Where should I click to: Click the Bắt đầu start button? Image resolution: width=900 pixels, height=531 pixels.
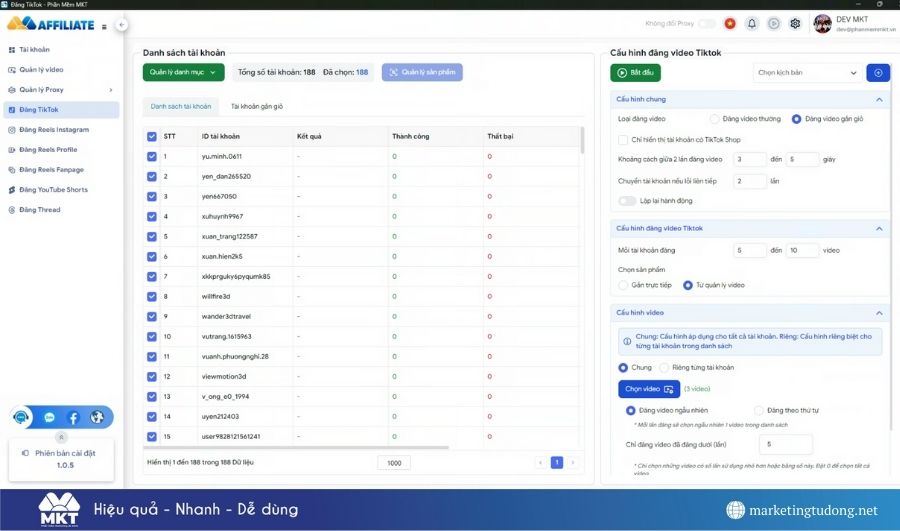635,73
